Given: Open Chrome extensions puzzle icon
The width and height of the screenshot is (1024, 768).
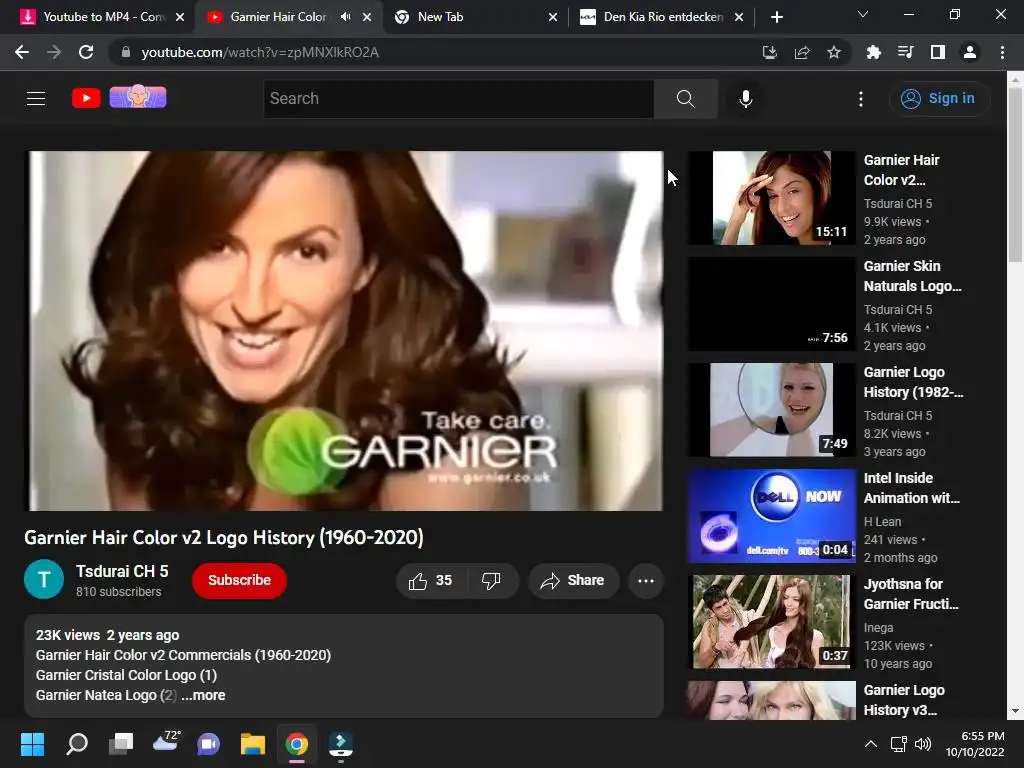Looking at the screenshot, I should pos(873,52).
